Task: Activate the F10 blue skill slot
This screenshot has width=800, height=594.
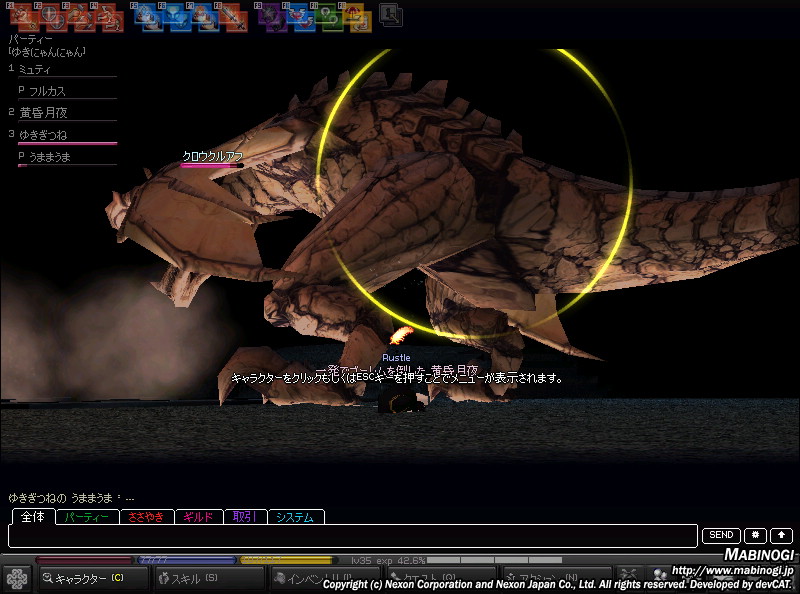Action: [x=302, y=17]
